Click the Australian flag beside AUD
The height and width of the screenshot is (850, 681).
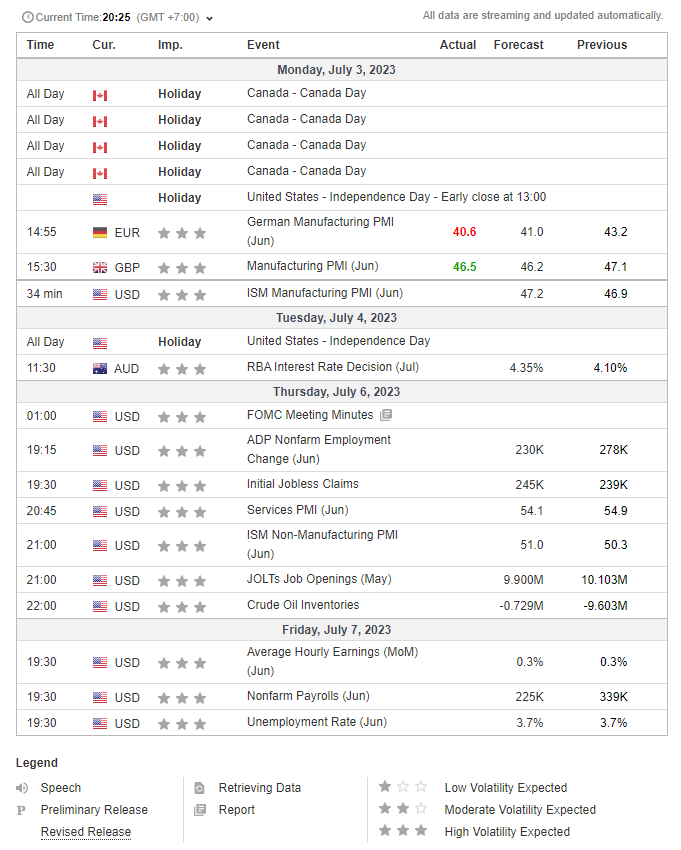(x=100, y=369)
